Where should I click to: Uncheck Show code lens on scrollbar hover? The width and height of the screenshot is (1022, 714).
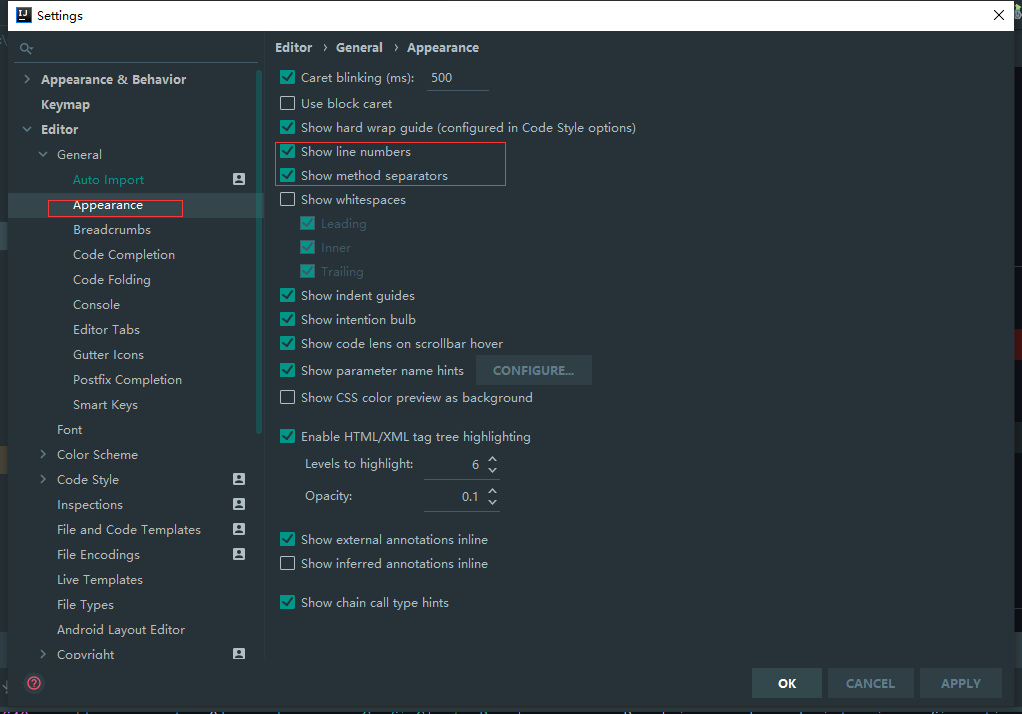[287, 343]
